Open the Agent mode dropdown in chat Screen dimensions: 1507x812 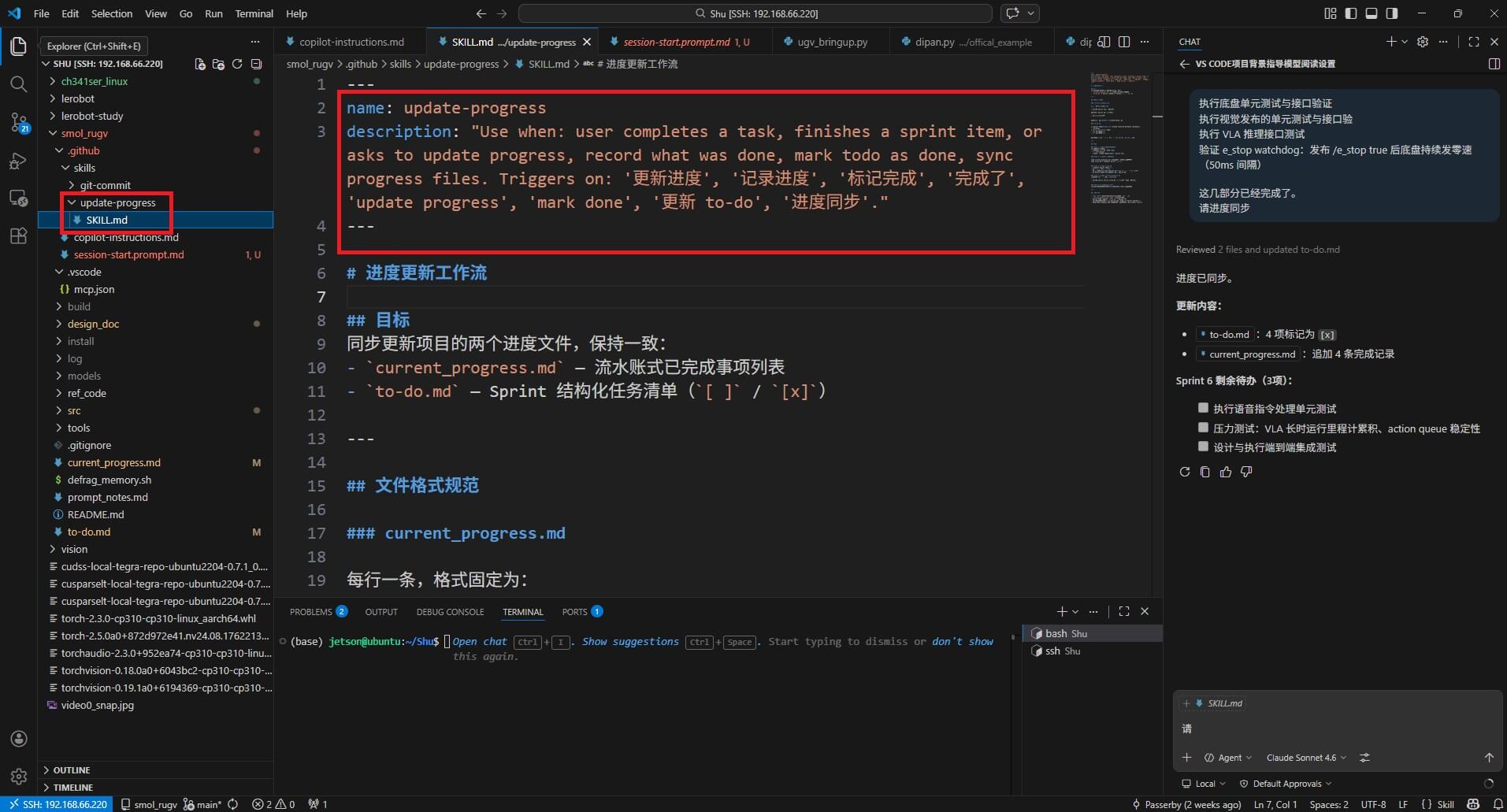point(1228,758)
